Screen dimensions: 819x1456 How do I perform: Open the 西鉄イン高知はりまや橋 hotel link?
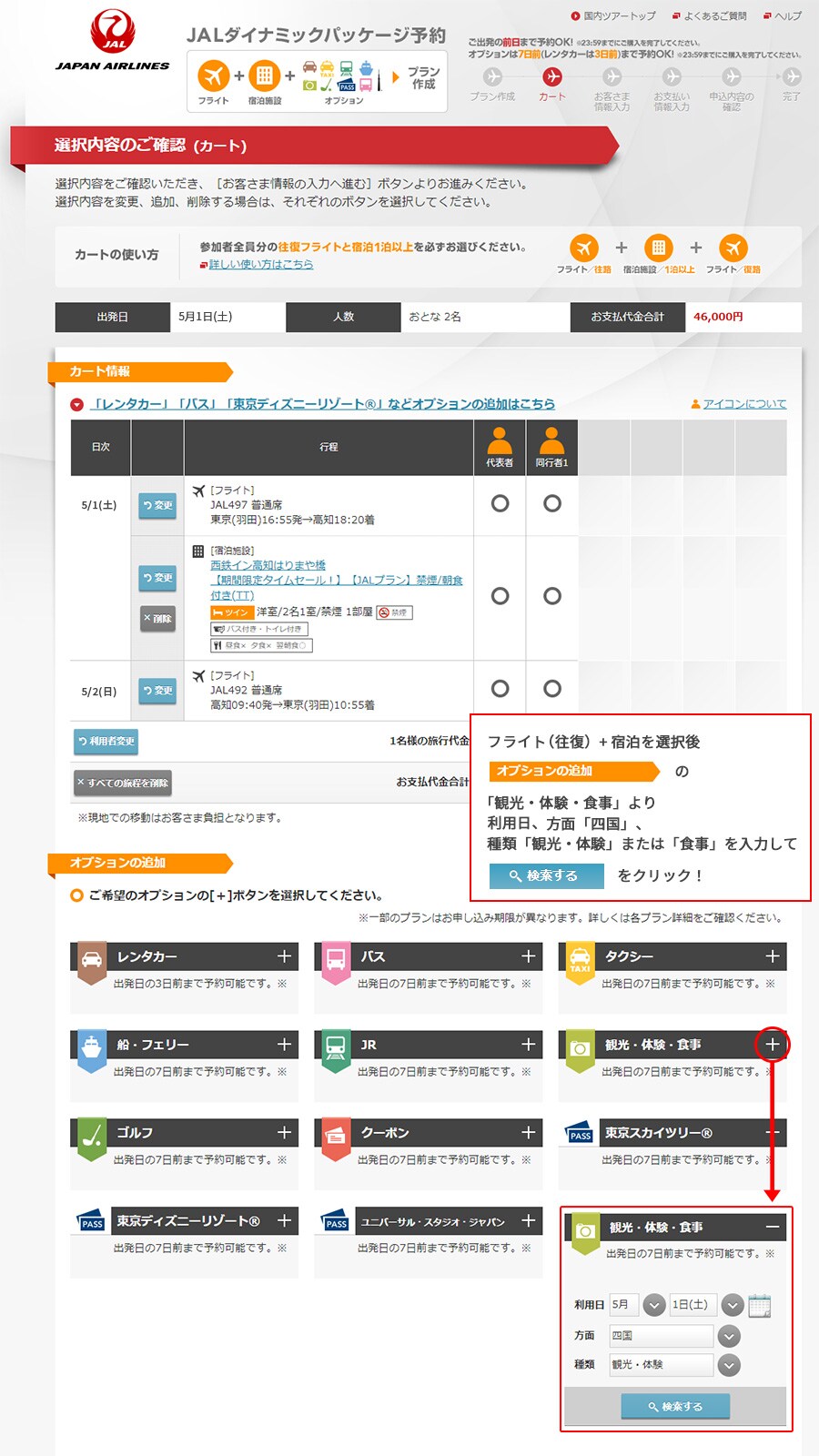pos(268,565)
